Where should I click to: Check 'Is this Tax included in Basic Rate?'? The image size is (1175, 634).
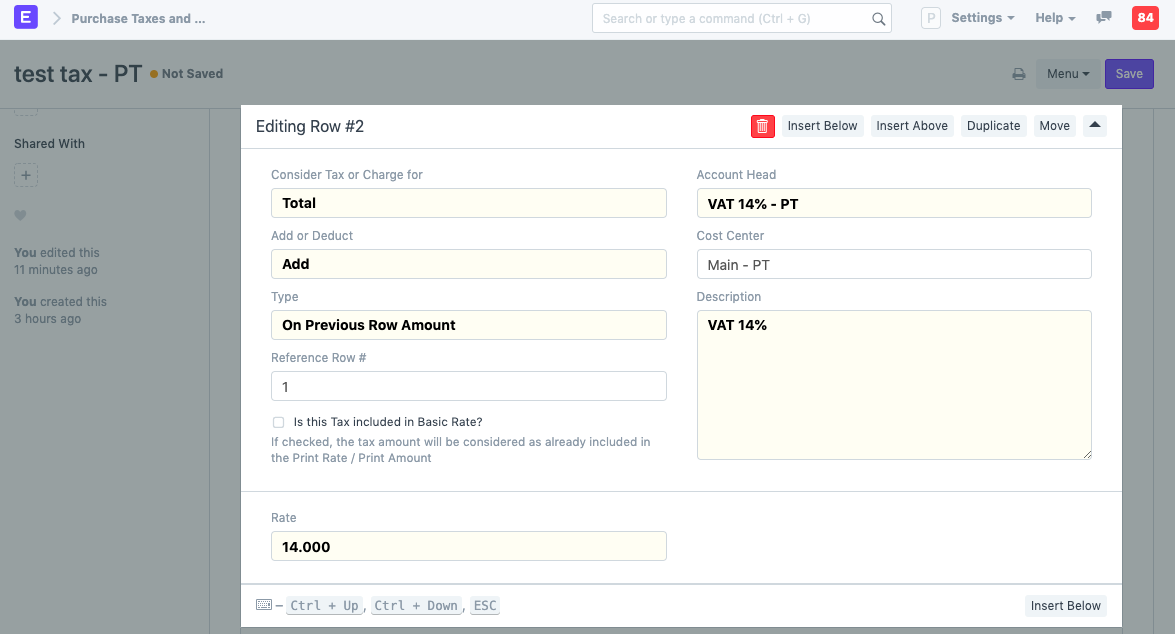(278, 422)
